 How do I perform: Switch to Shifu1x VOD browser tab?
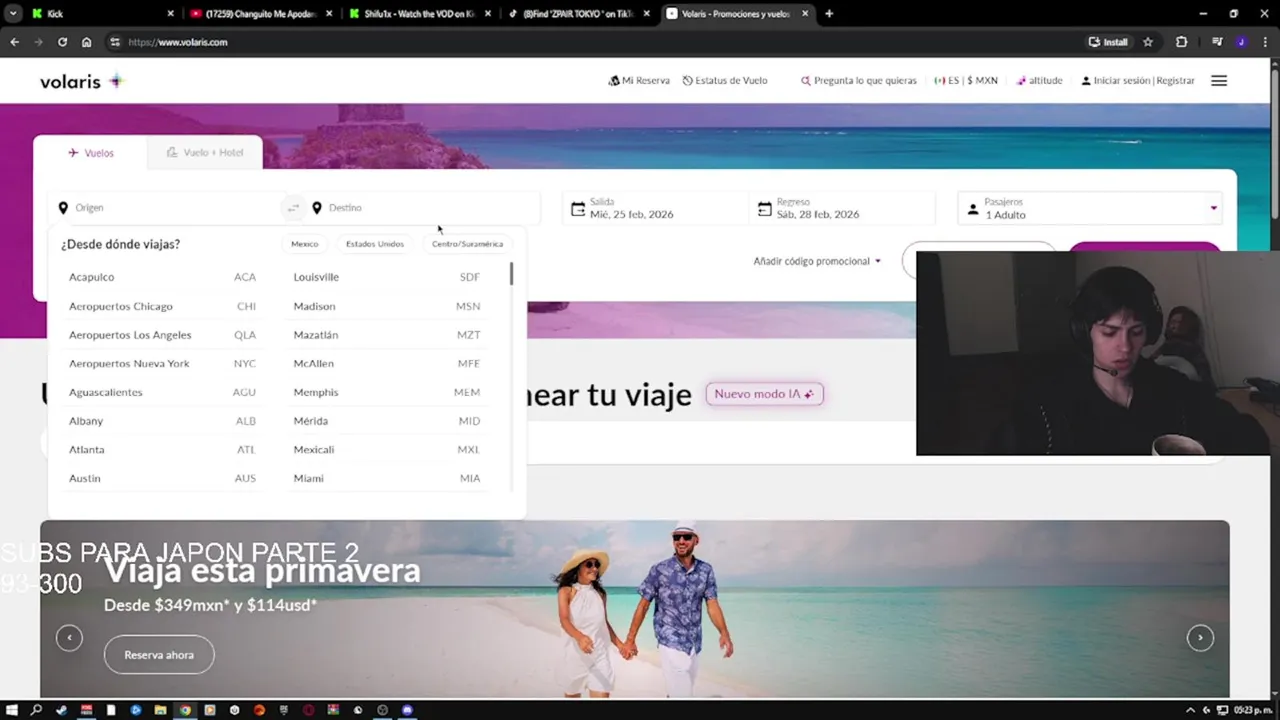pyautogui.click(x=418, y=14)
